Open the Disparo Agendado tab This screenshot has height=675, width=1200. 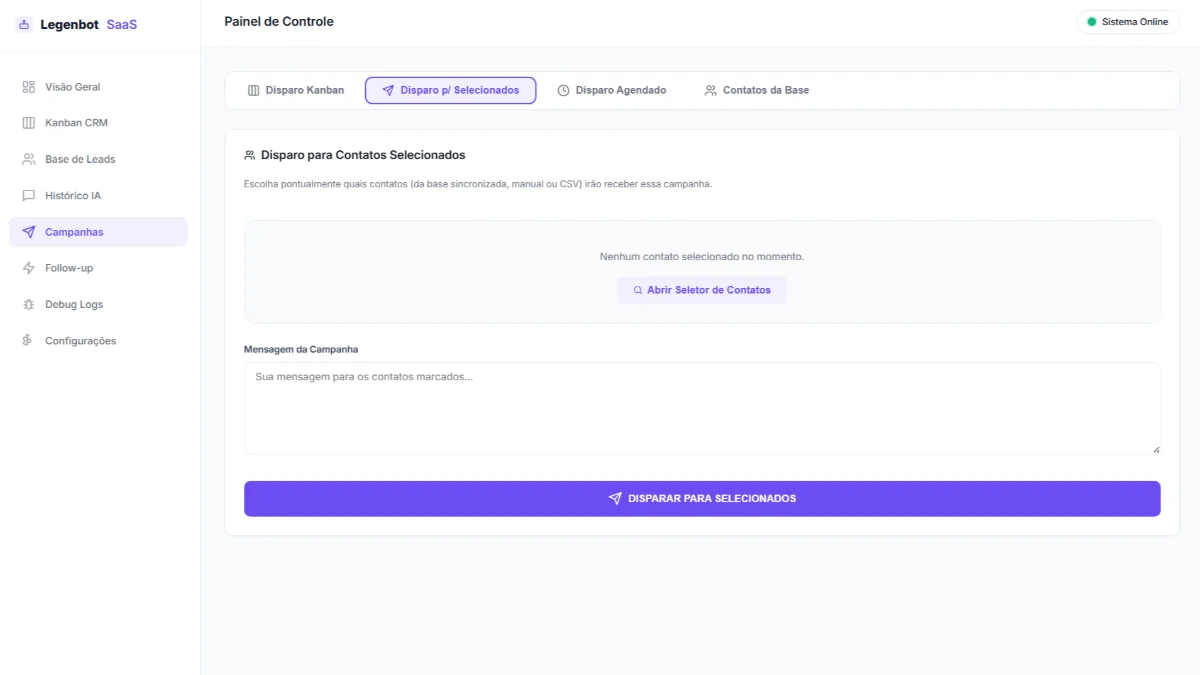point(613,90)
